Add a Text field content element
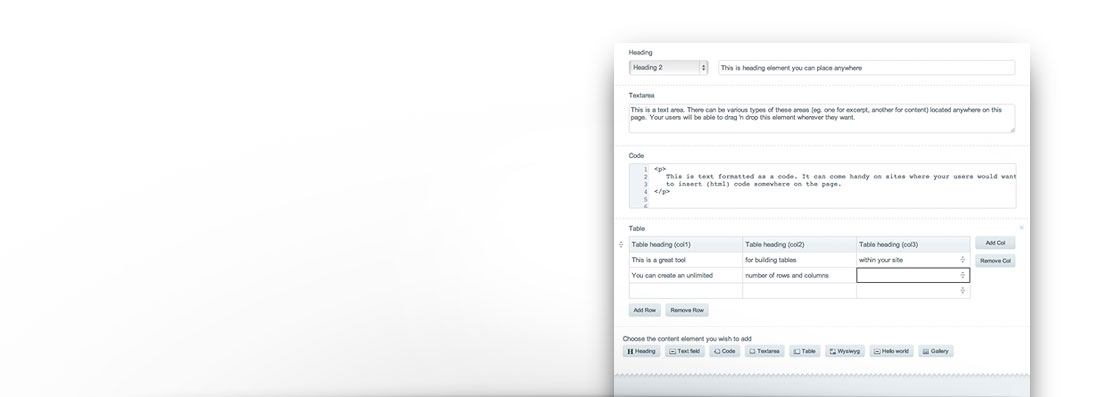This screenshot has height=397, width=1120. 684,351
